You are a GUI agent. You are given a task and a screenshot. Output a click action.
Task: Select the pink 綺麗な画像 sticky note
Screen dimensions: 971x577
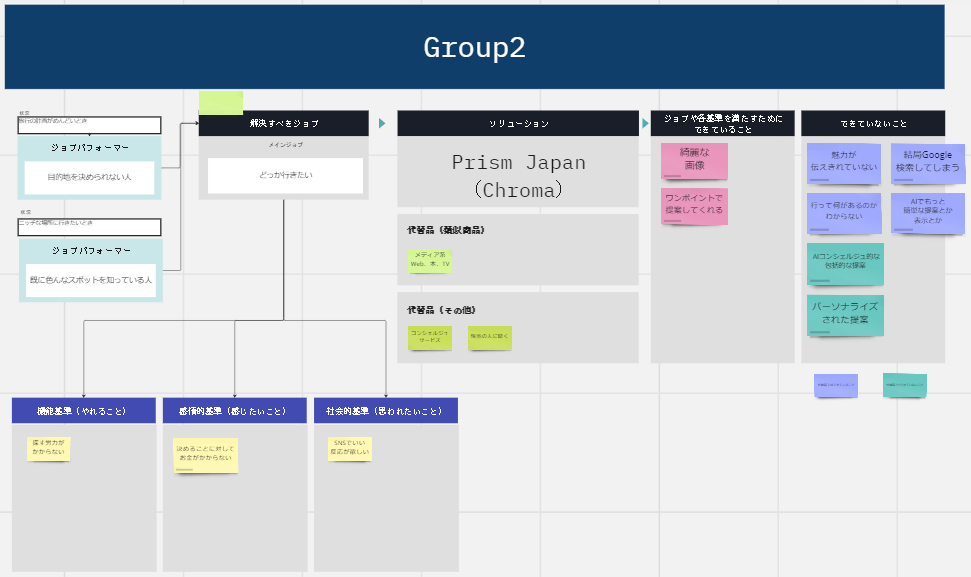694,159
